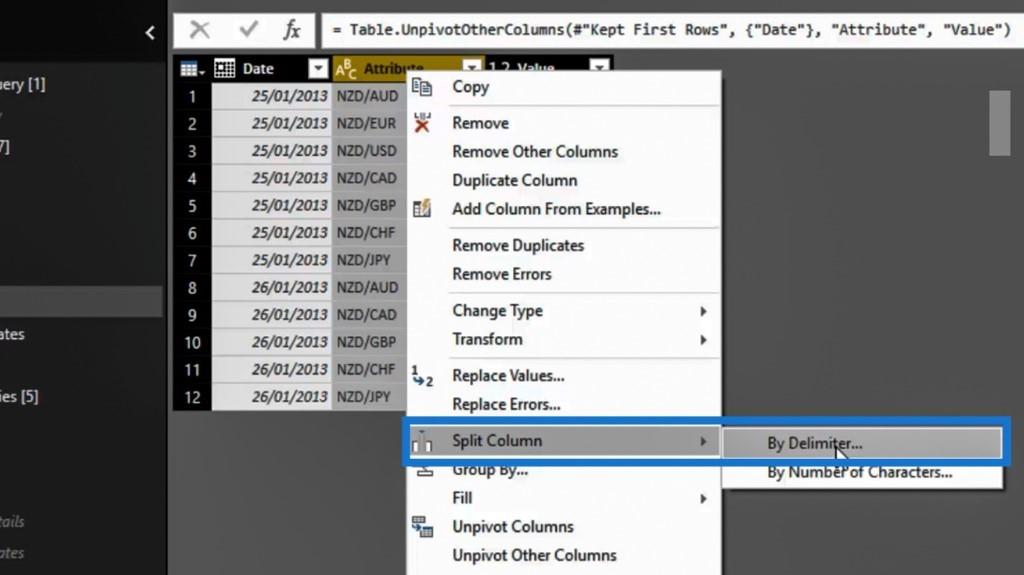Image resolution: width=1024 pixels, height=575 pixels.
Task: Click the Replace Values 1-2 icon
Action: tap(423, 376)
